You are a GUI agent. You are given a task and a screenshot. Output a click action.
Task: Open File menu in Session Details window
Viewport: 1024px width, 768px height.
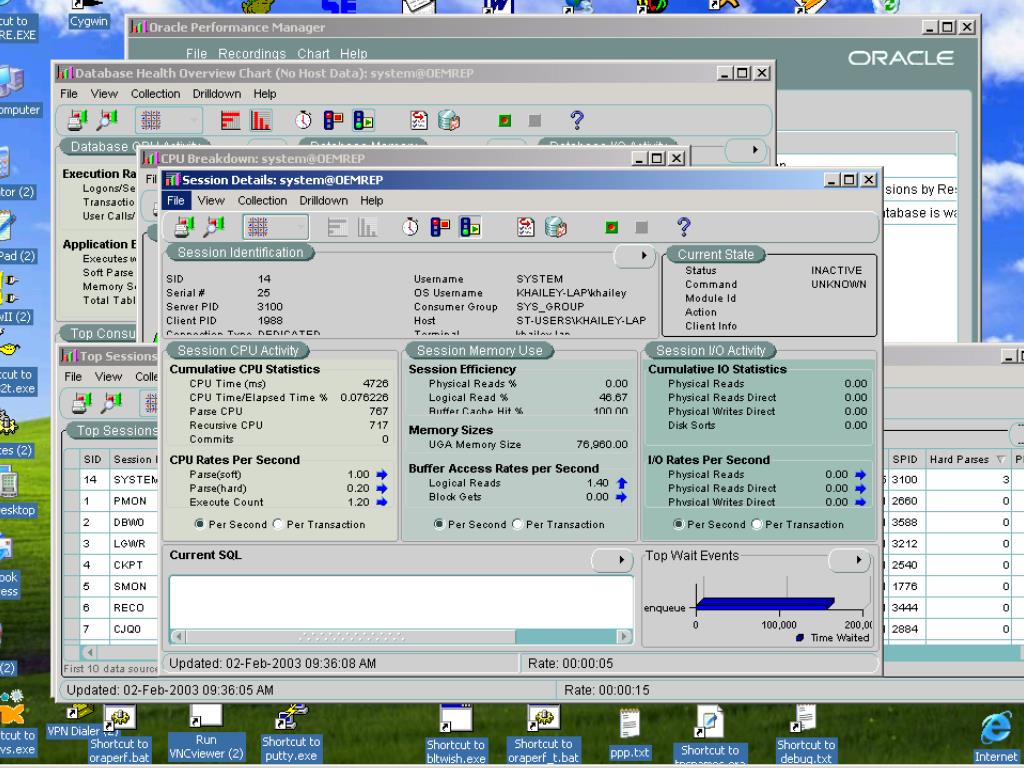point(176,200)
